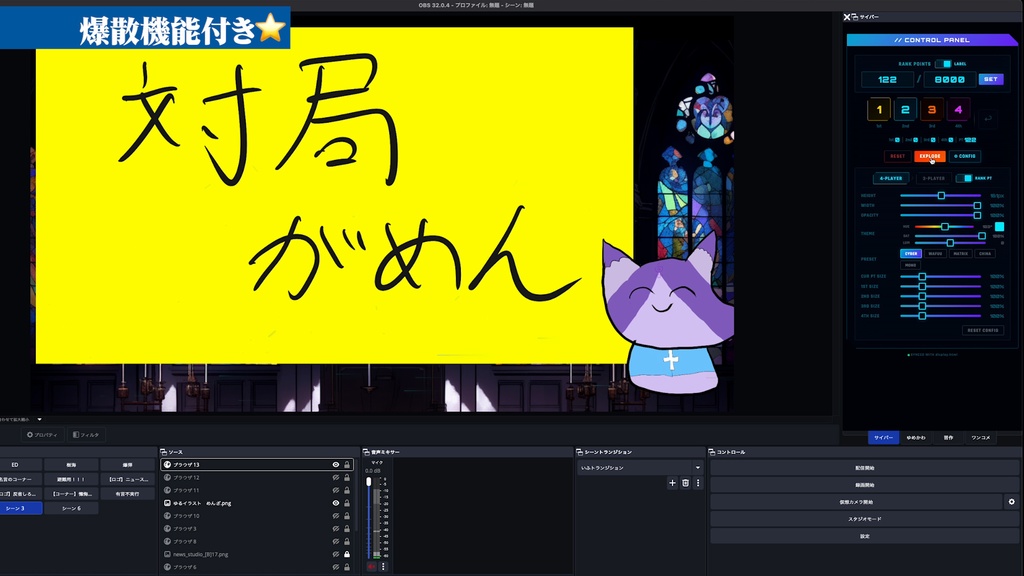This screenshot has width=1024, height=576.
Task: Click the teal theme color swatch
Action: 1000,227
